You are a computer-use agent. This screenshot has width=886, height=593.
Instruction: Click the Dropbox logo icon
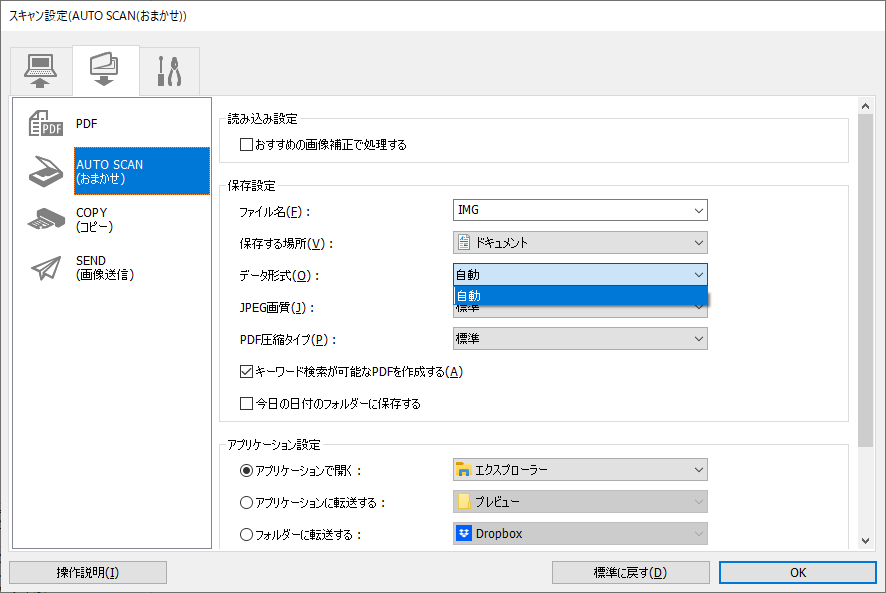464,533
